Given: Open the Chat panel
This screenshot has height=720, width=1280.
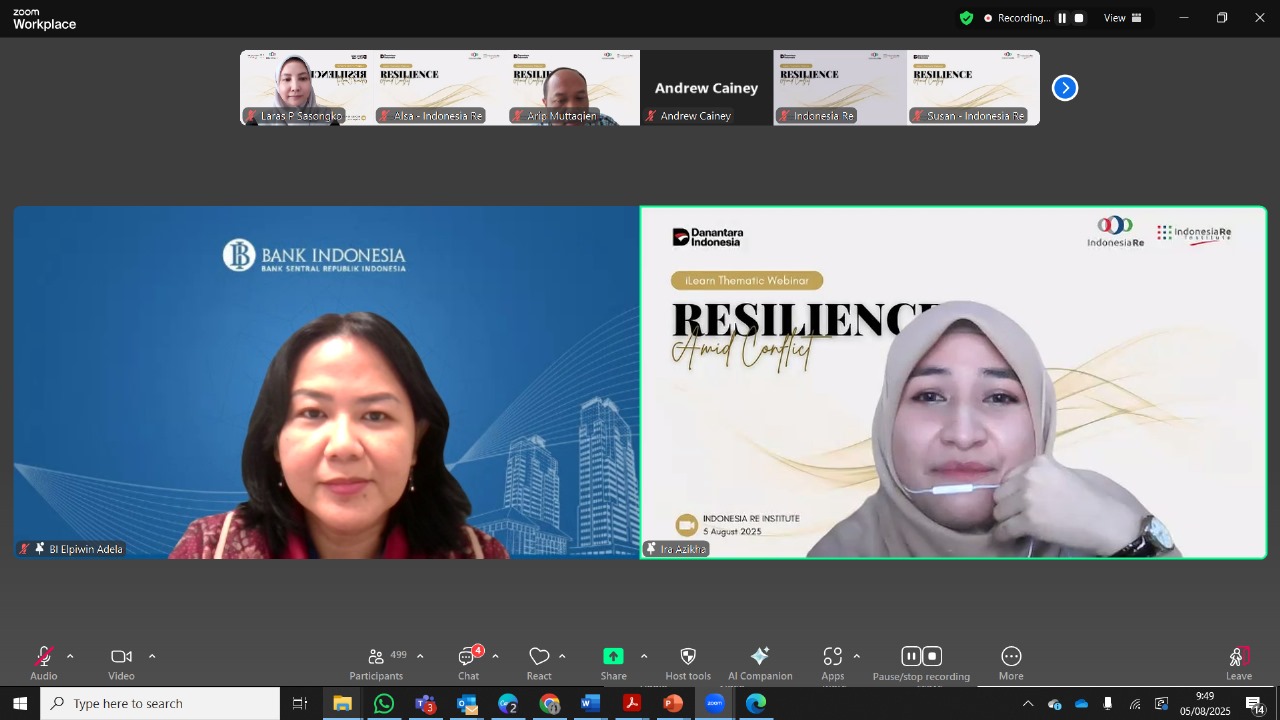Looking at the screenshot, I should click(x=469, y=662).
